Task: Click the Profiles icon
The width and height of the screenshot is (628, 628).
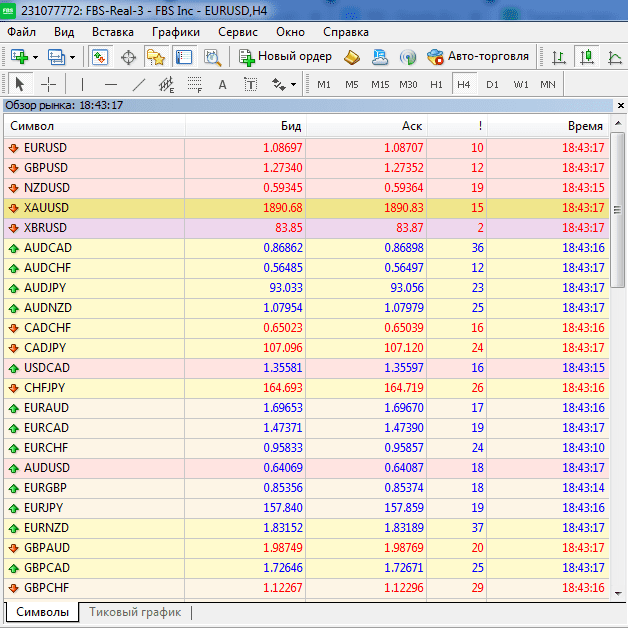Action: [56, 56]
